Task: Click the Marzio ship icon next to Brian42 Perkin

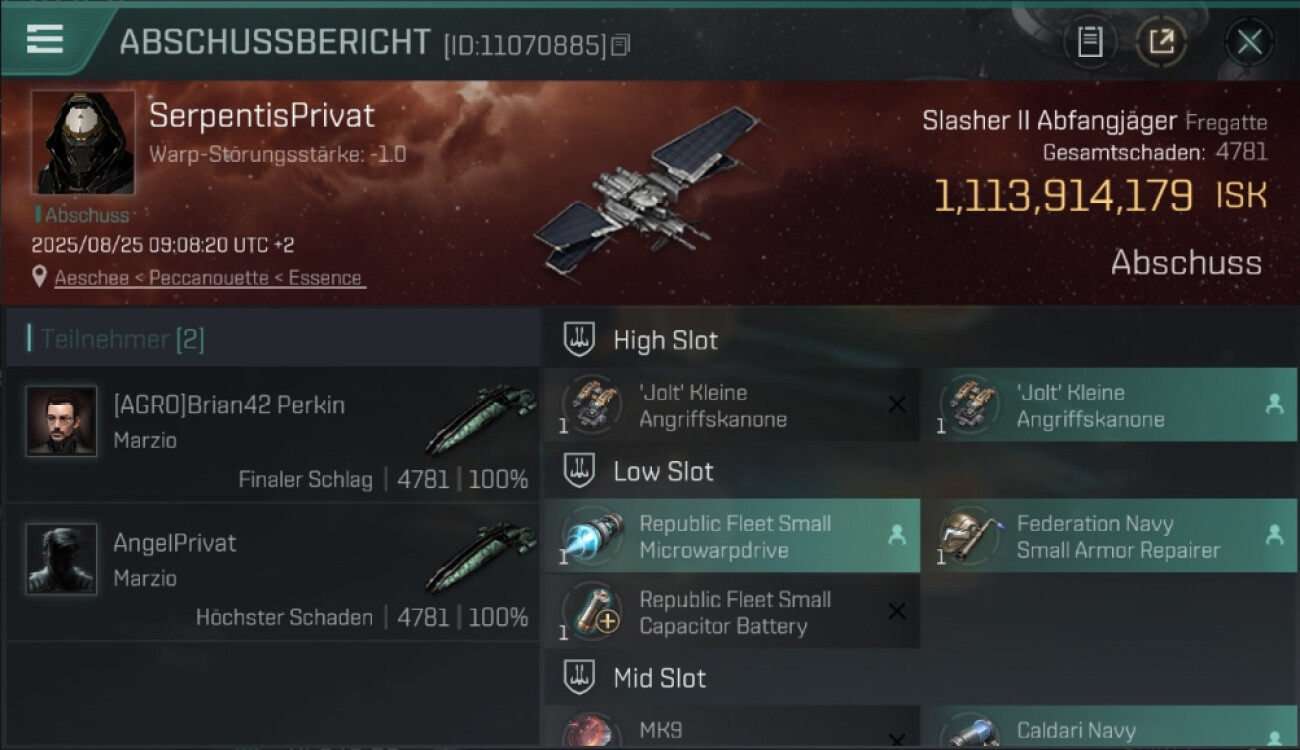Action: [481, 419]
